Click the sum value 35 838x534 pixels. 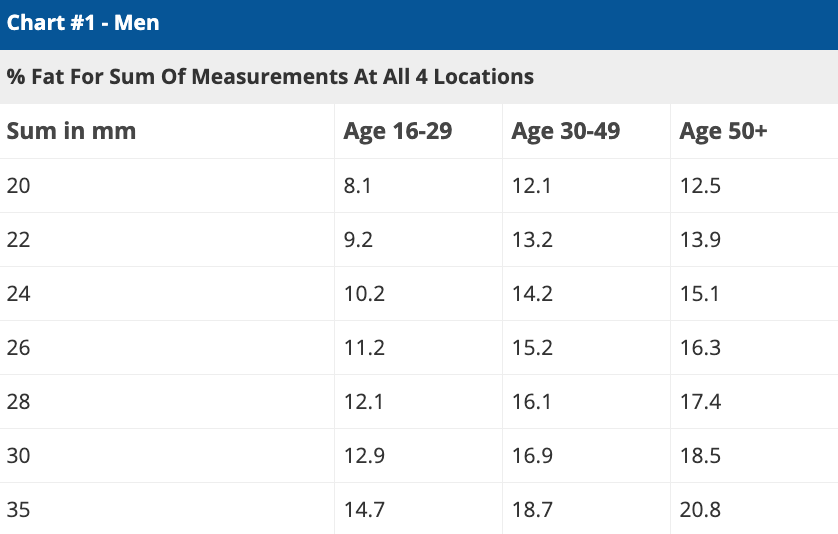(x=18, y=510)
